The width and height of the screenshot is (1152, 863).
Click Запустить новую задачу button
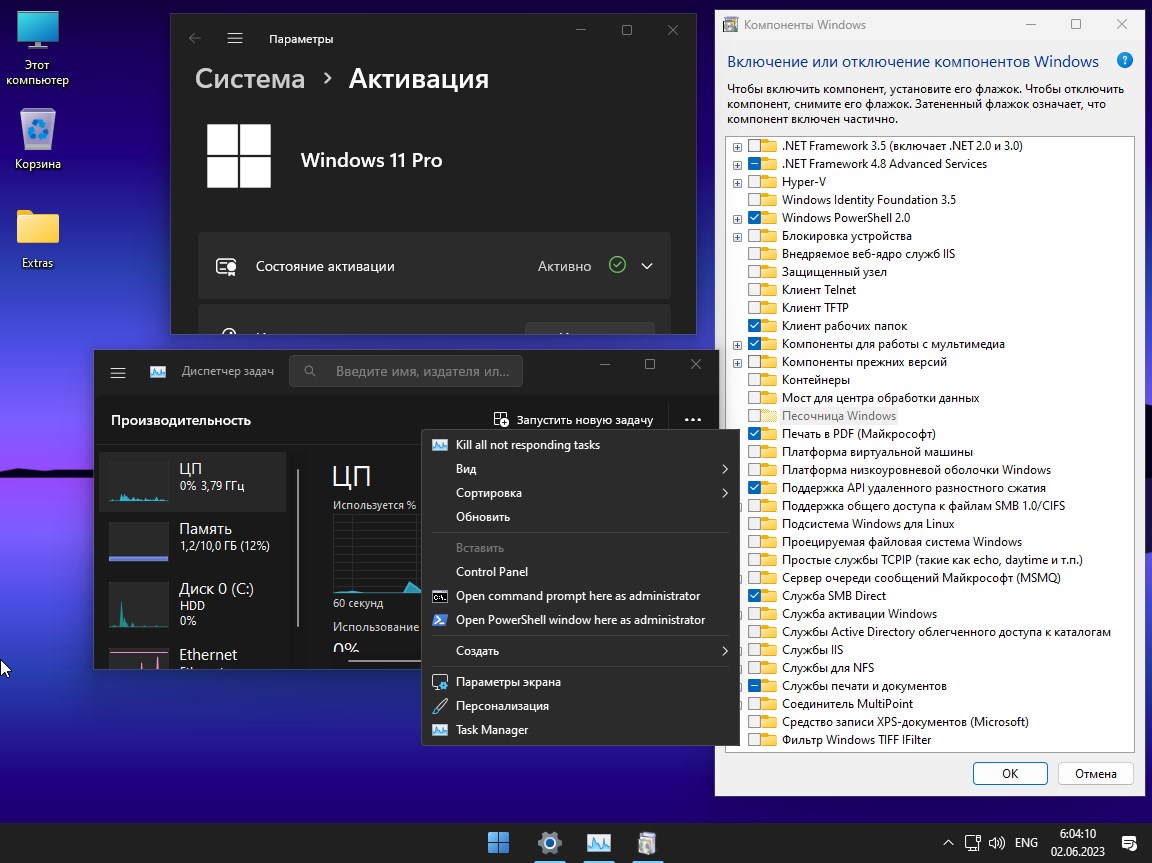[x=573, y=420]
